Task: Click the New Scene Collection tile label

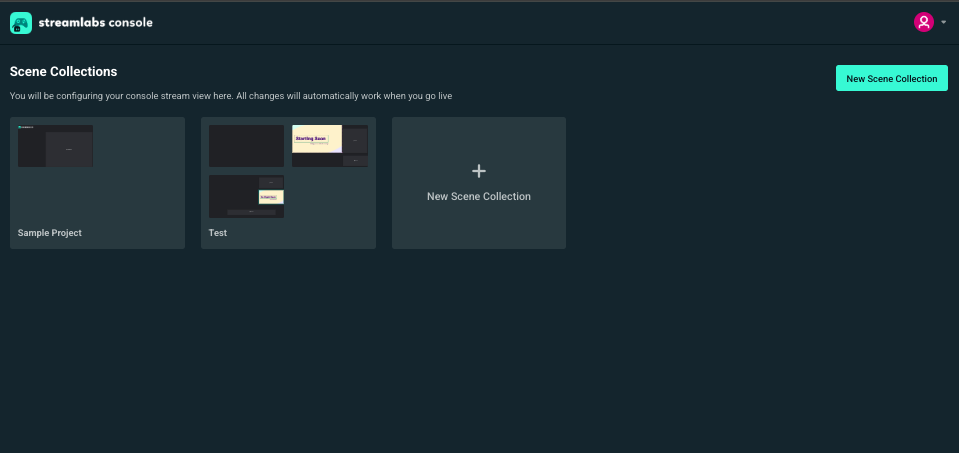Action: (478, 197)
